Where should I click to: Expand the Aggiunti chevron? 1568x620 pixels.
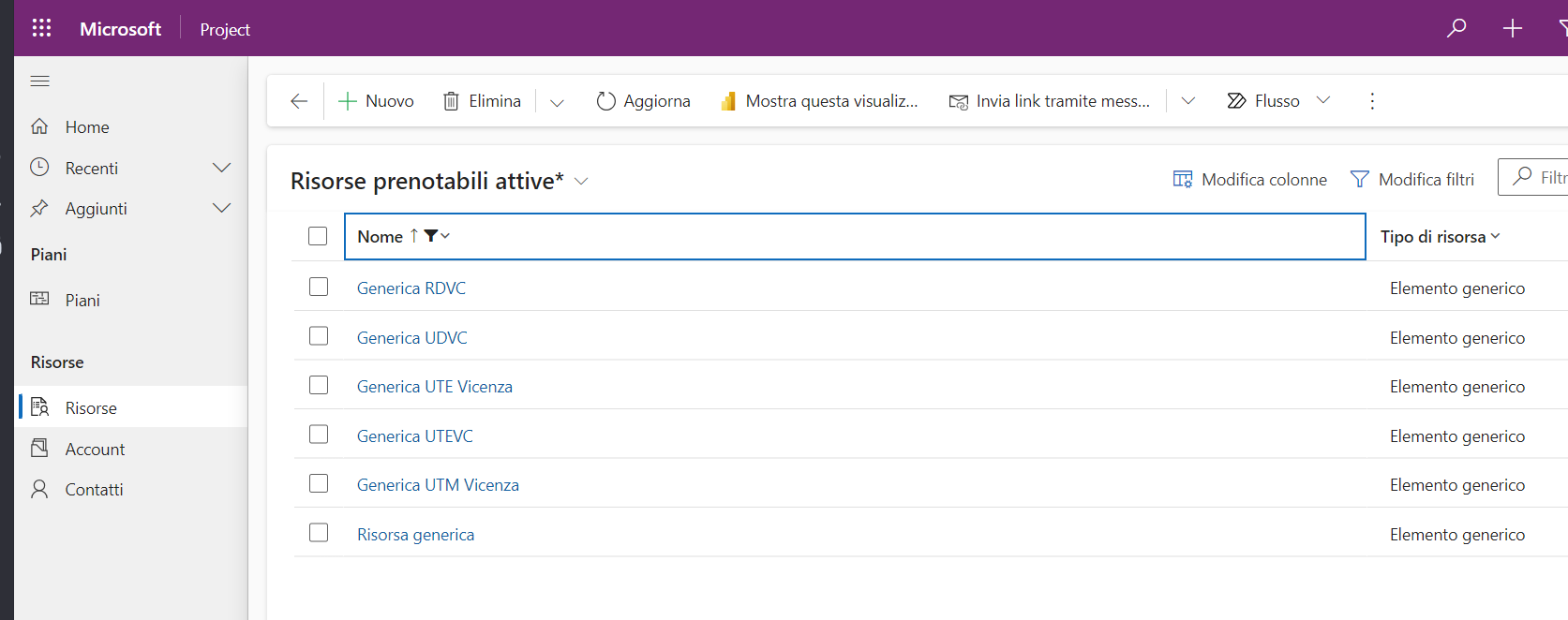[222, 208]
